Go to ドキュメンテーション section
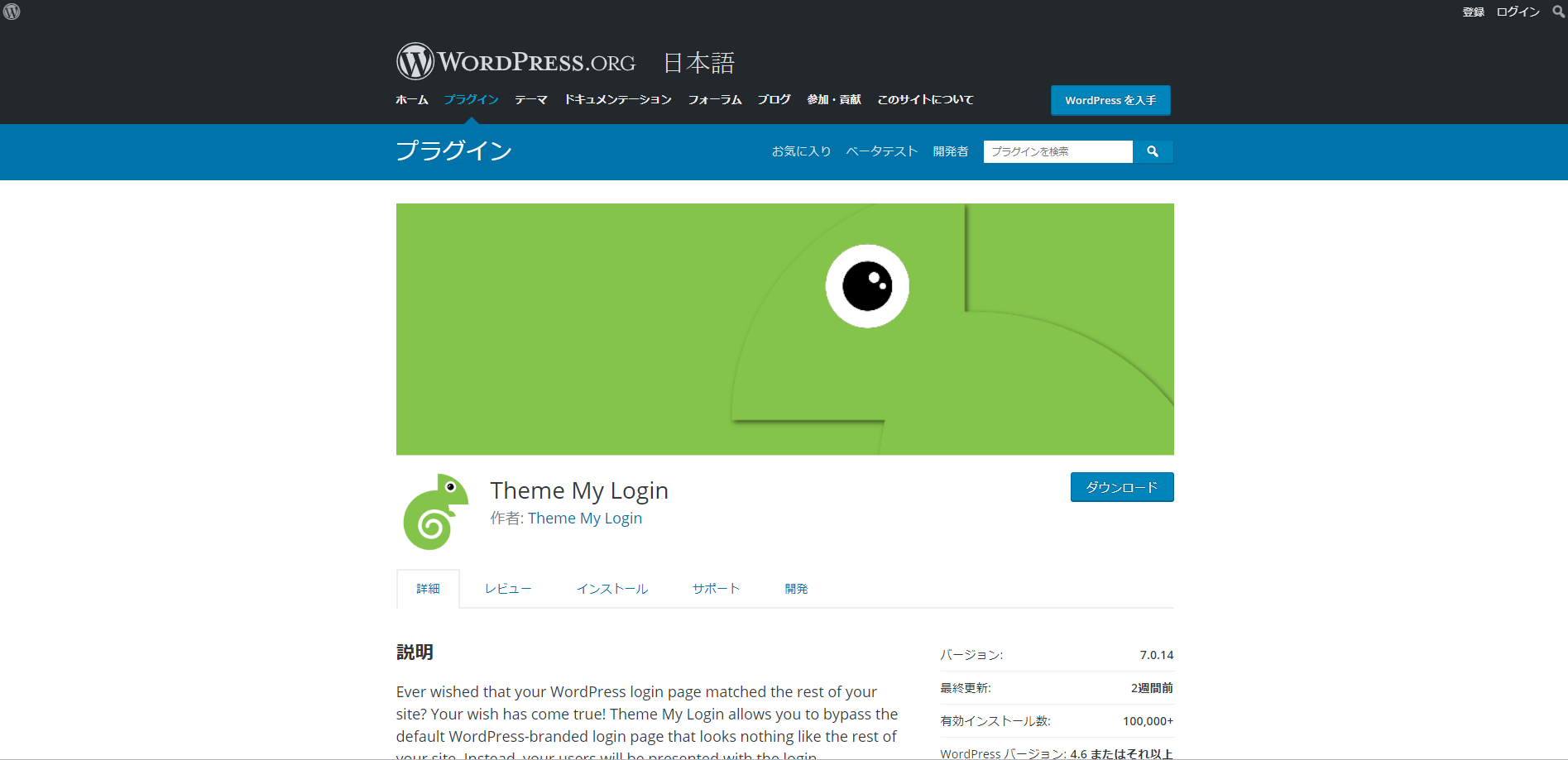The height and width of the screenshot is (760, 1568). click(x=617, y=99)
